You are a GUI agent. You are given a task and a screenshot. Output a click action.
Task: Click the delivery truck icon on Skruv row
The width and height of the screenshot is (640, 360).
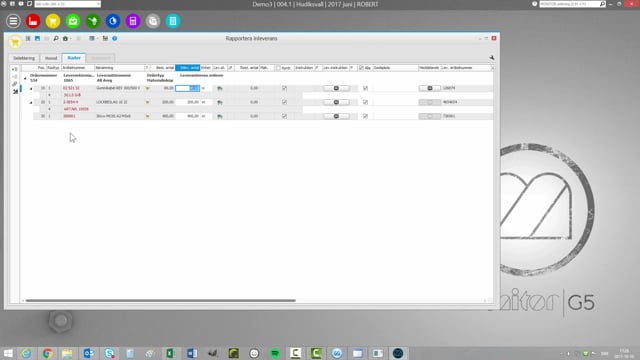click(220, 116)
